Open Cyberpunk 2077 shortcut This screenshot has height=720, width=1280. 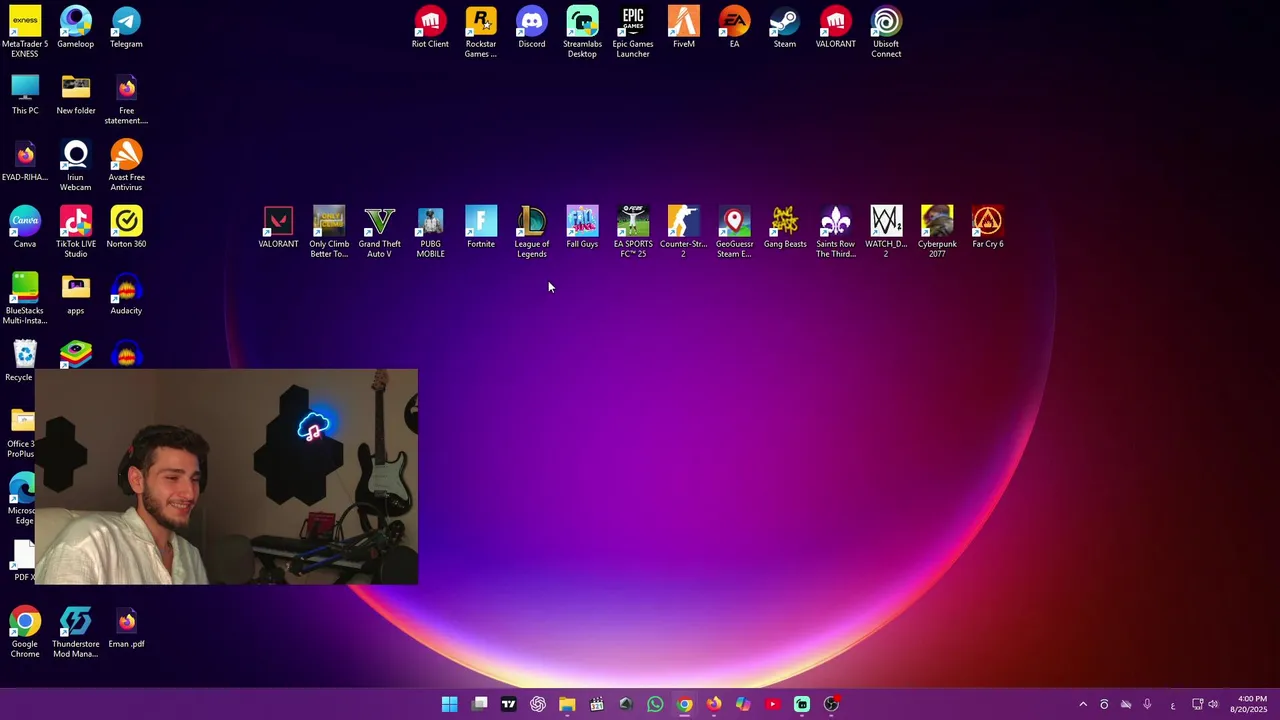click(937, 232)
